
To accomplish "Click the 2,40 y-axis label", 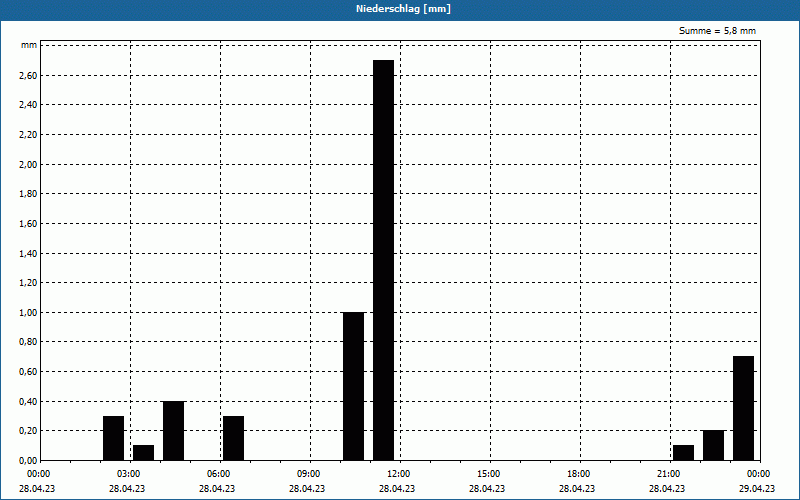I will point(28,105).
